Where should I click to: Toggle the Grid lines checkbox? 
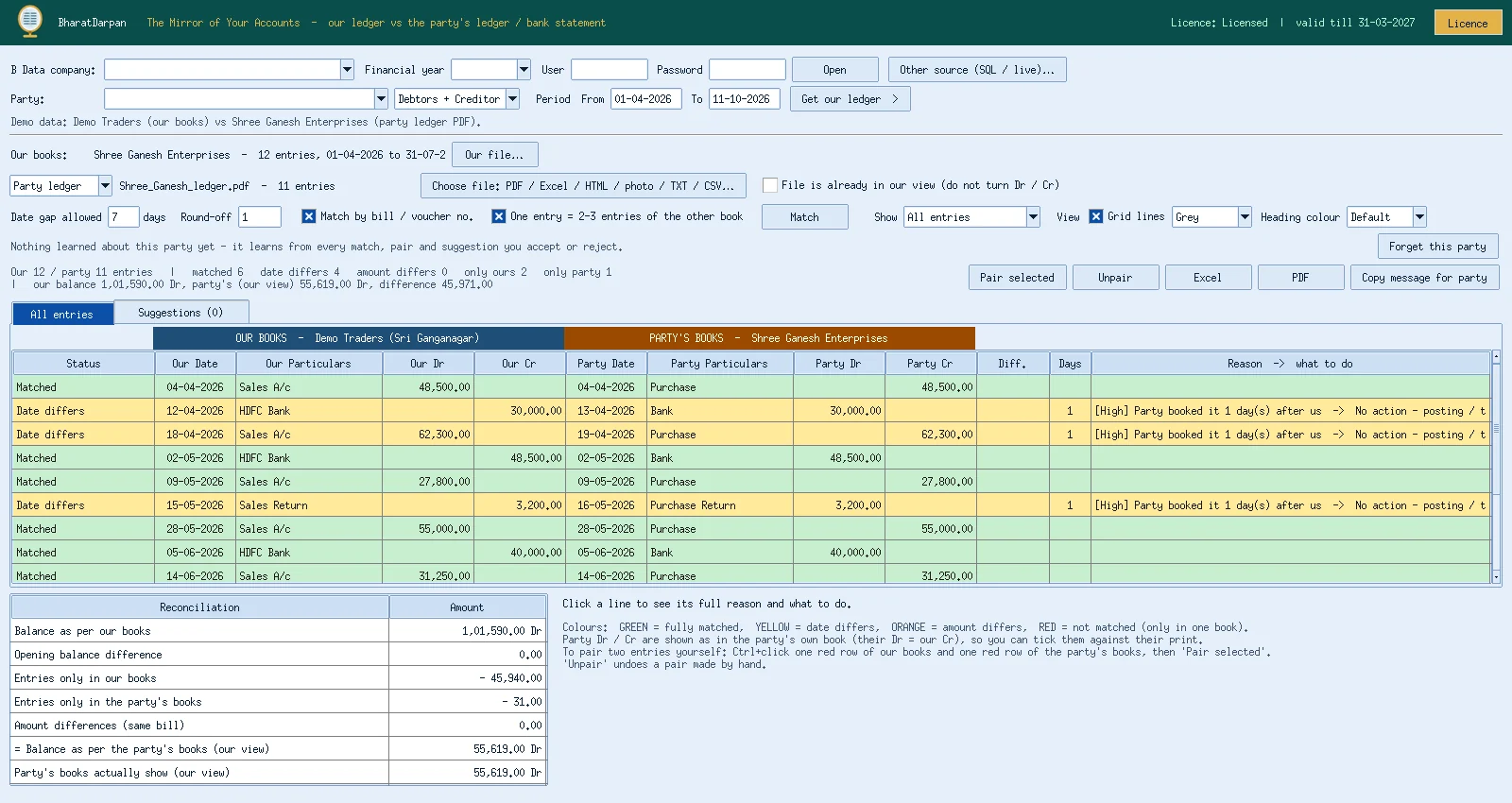tap(1096, 216)
